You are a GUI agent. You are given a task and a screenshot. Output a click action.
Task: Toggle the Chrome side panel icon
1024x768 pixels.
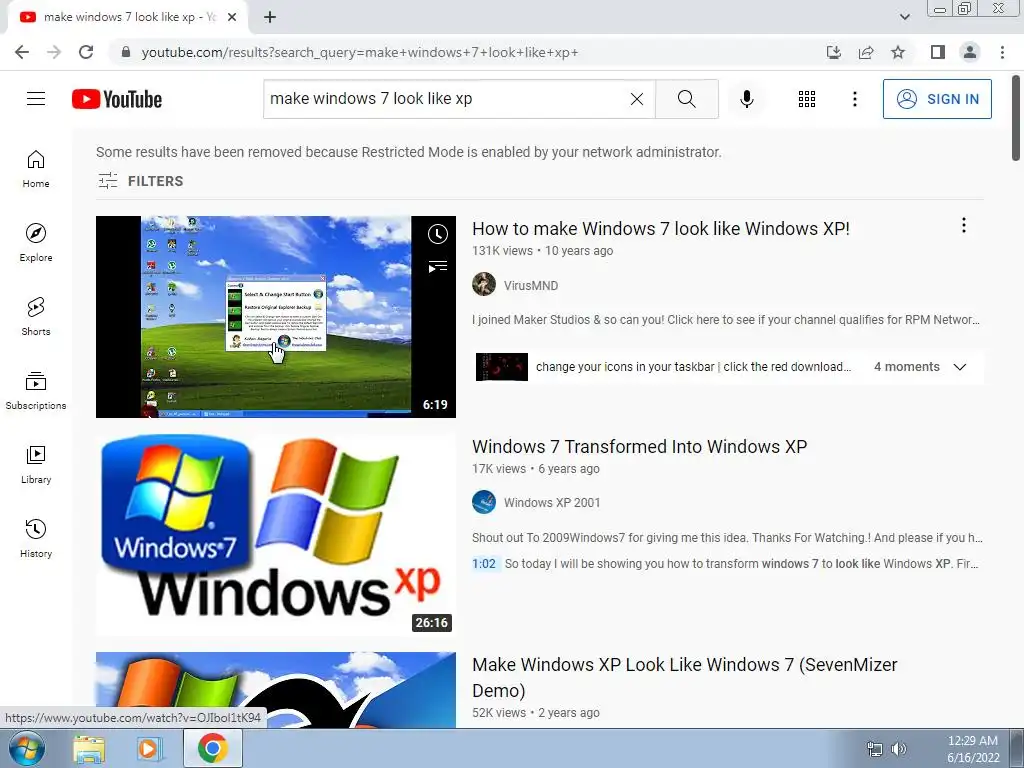coord(938,52)
